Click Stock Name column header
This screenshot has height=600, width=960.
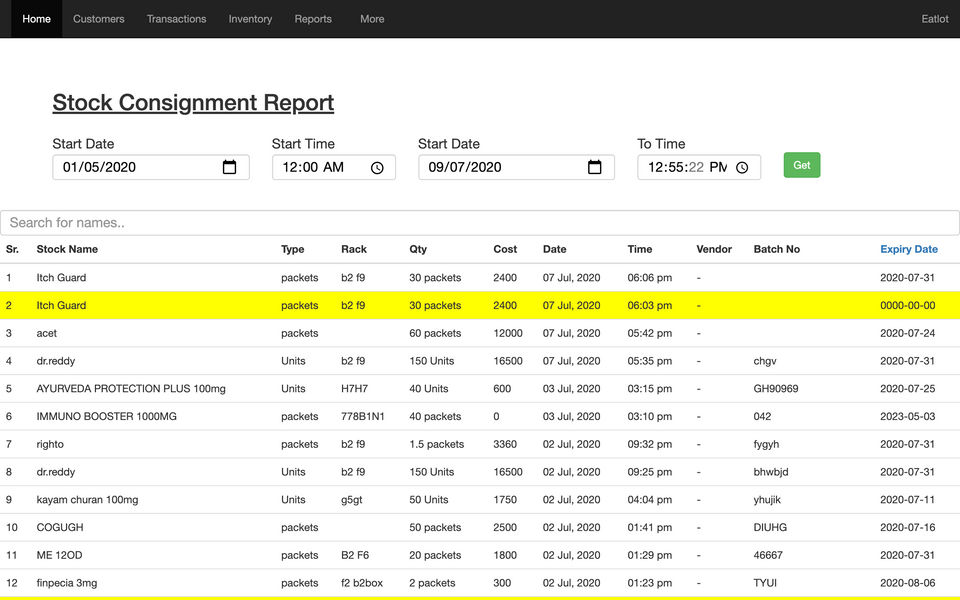click(x=67, y=249)
